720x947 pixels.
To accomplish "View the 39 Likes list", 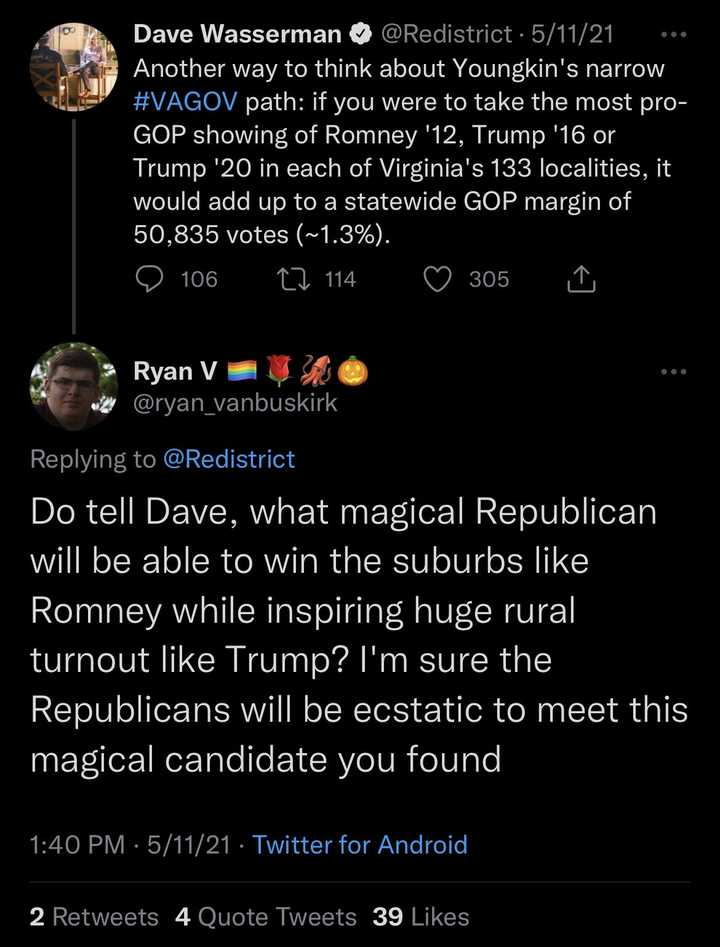I will pos(420,916).
